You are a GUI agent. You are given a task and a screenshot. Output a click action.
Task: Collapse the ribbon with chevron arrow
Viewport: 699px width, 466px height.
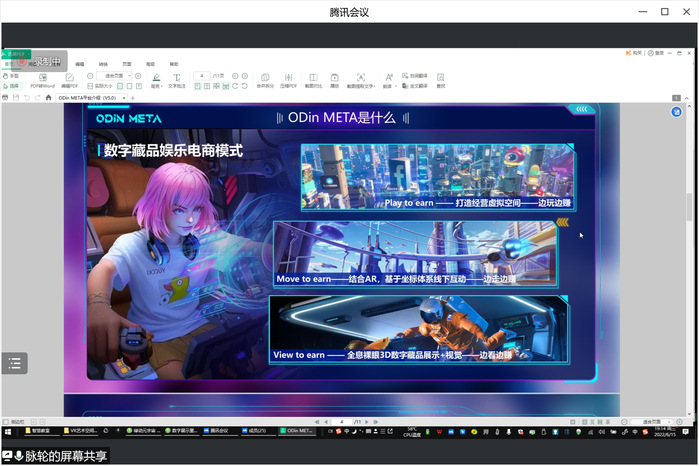[687, 98]
